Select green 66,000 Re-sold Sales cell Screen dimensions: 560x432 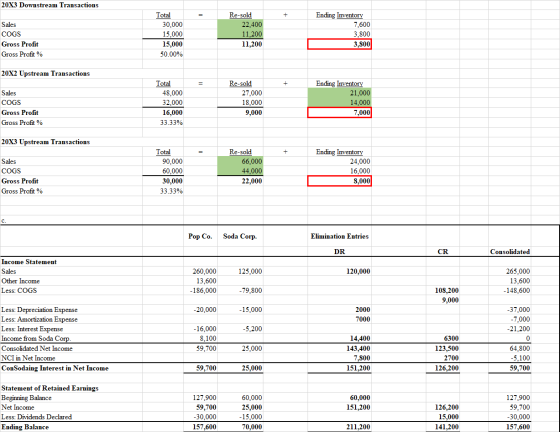click(240, 162)
